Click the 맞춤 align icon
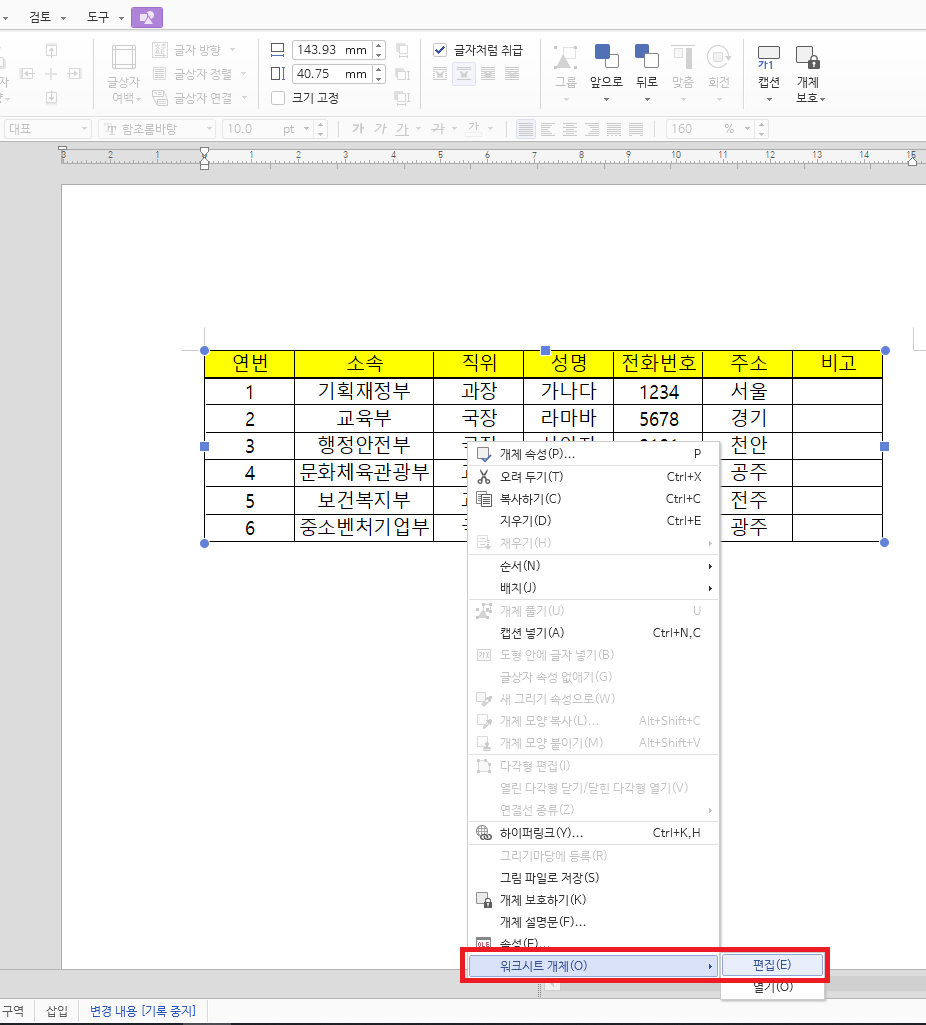This screenshot has height=1025, width=926. click(x=682, y=58)
